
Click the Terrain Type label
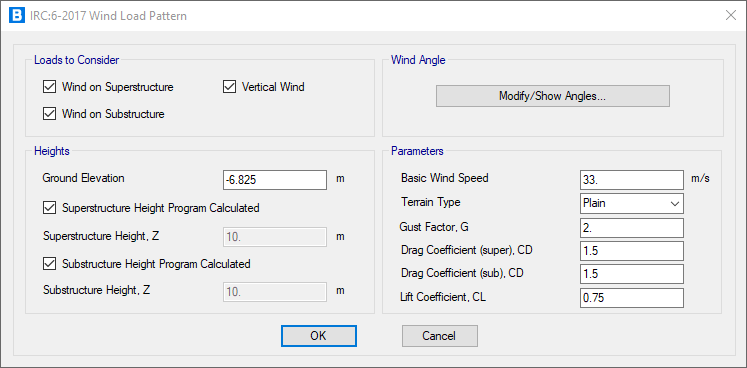pyautogui.click(x=431, y=202)
